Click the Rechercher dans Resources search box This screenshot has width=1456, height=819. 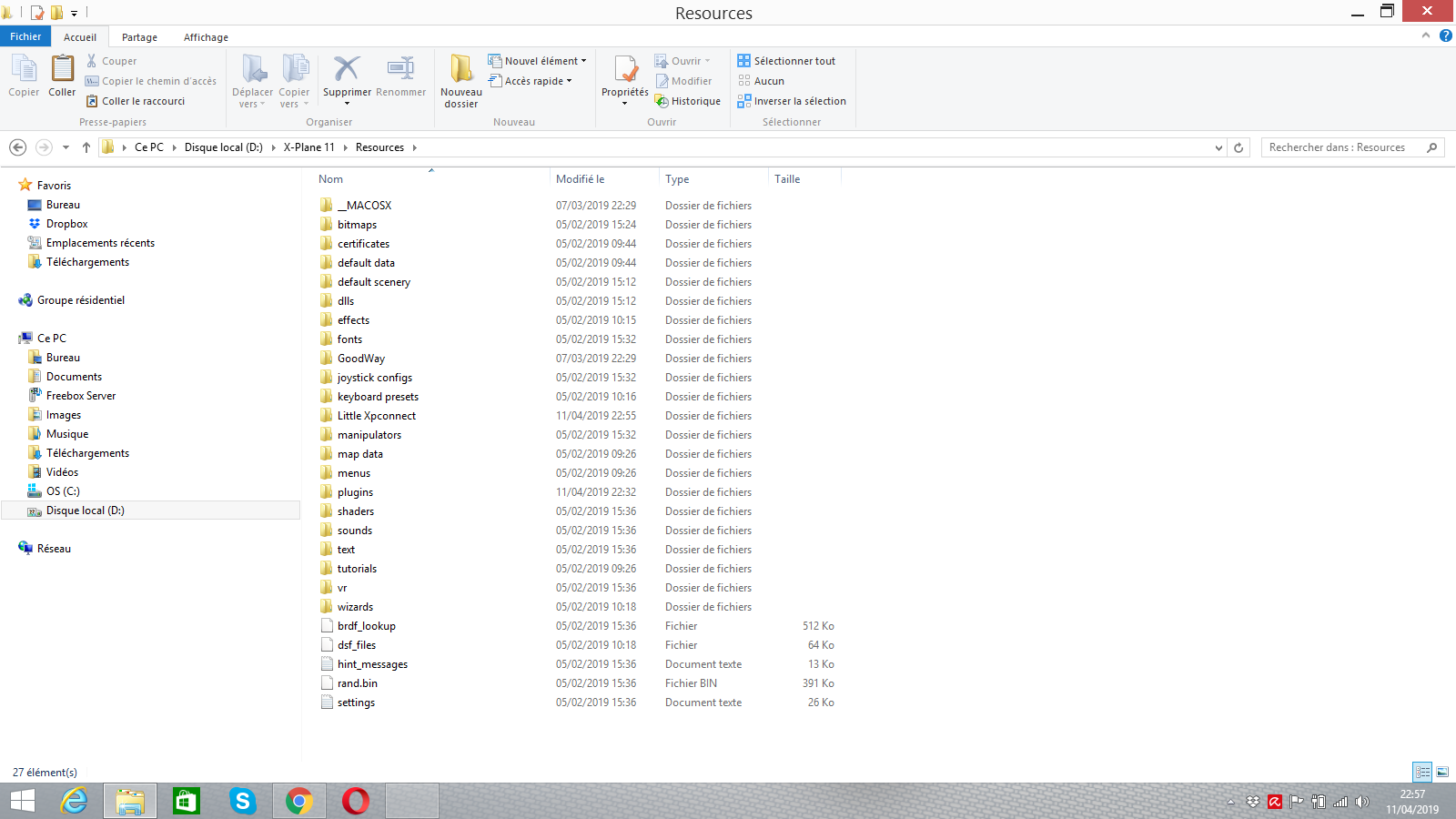pos(1352,147)
